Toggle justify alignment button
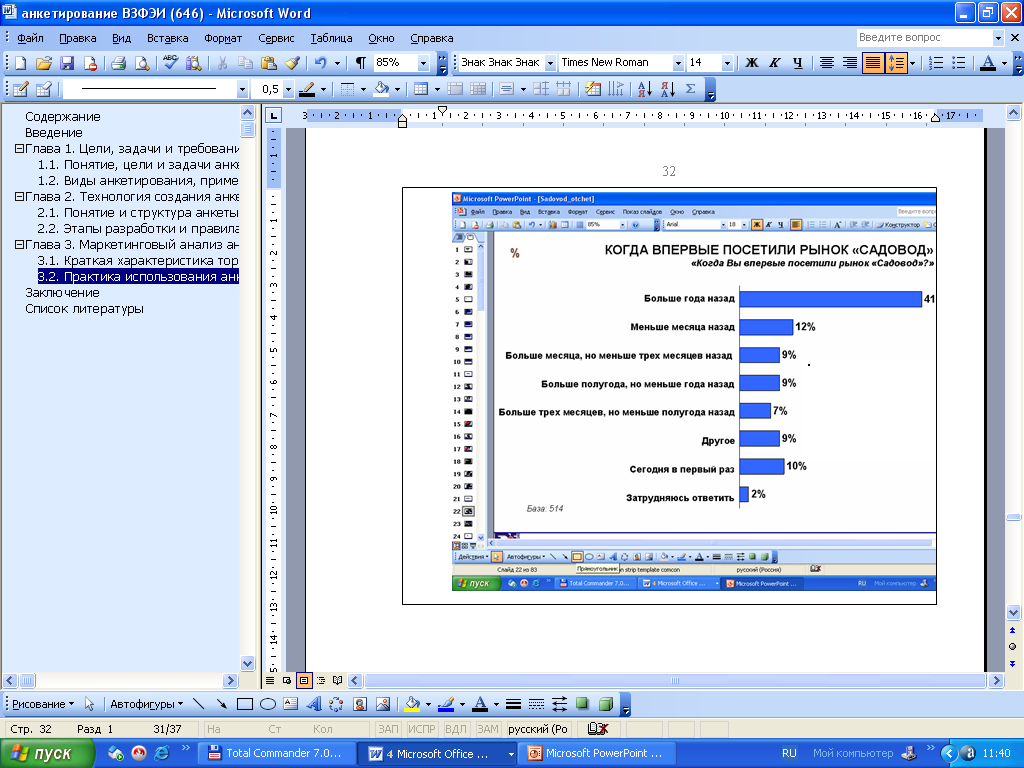The image size is (1024, 768). (872, 63)
